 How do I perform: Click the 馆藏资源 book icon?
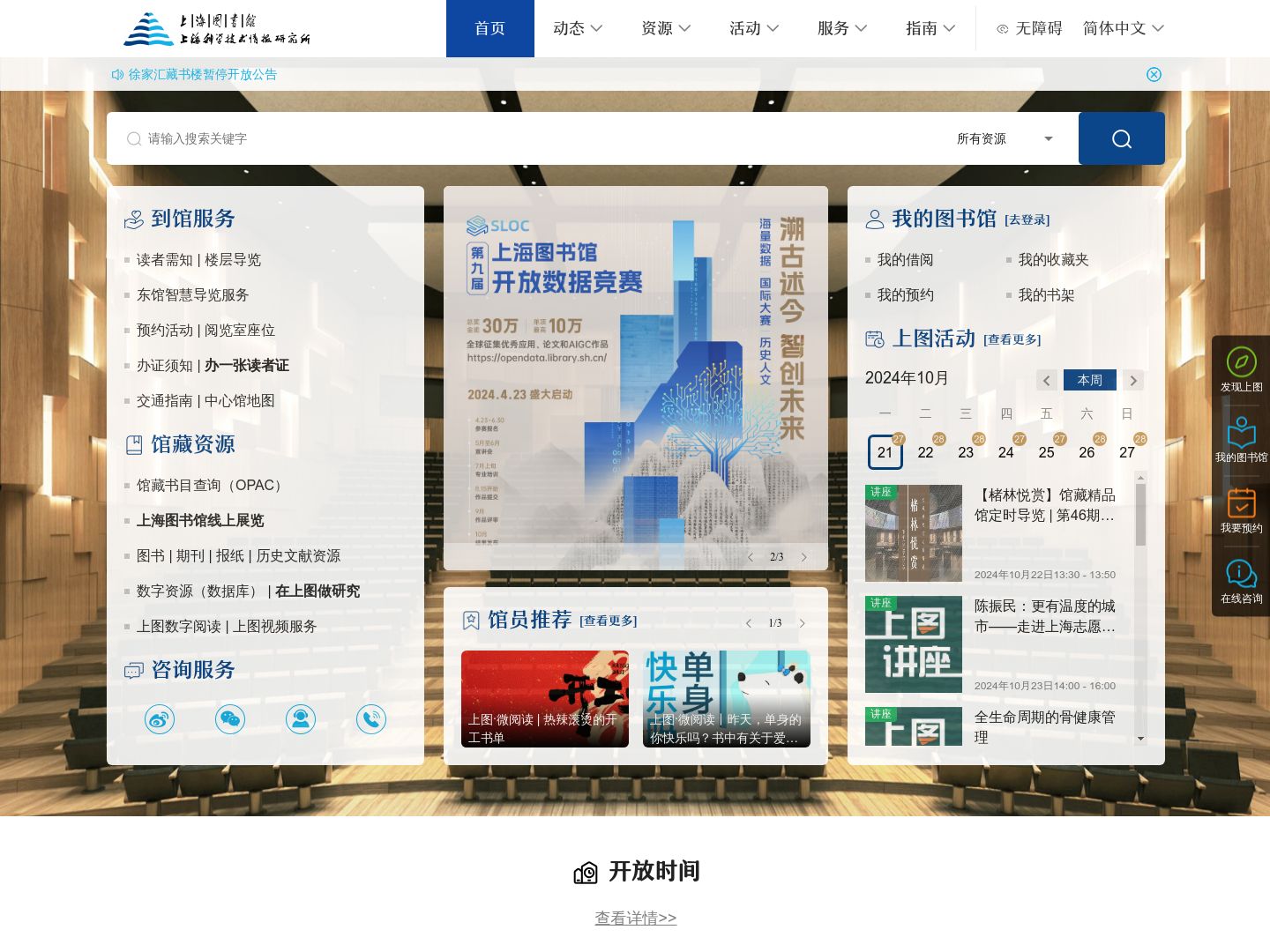(x=134, y=445)
